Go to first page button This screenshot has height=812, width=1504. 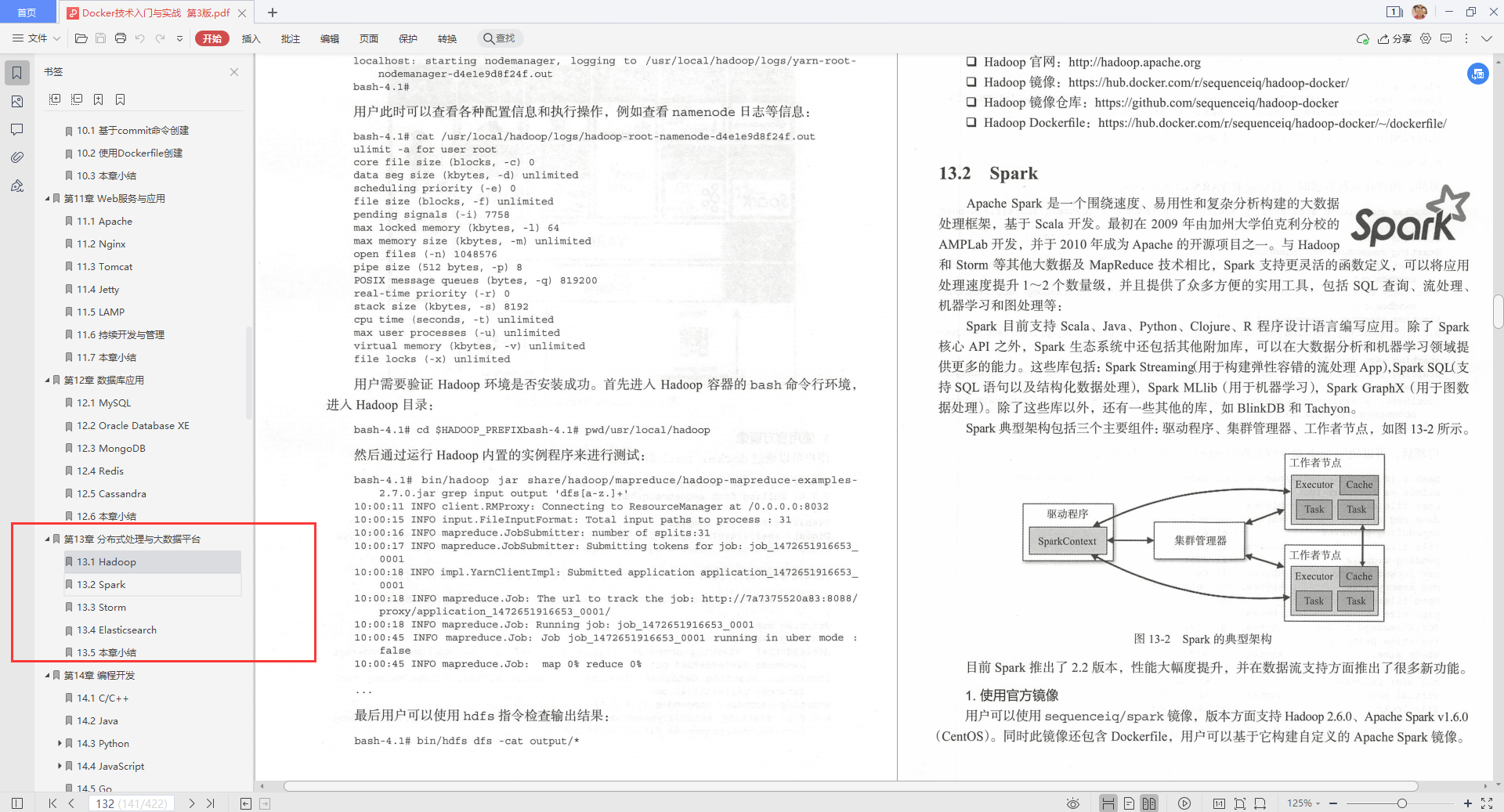52,803
